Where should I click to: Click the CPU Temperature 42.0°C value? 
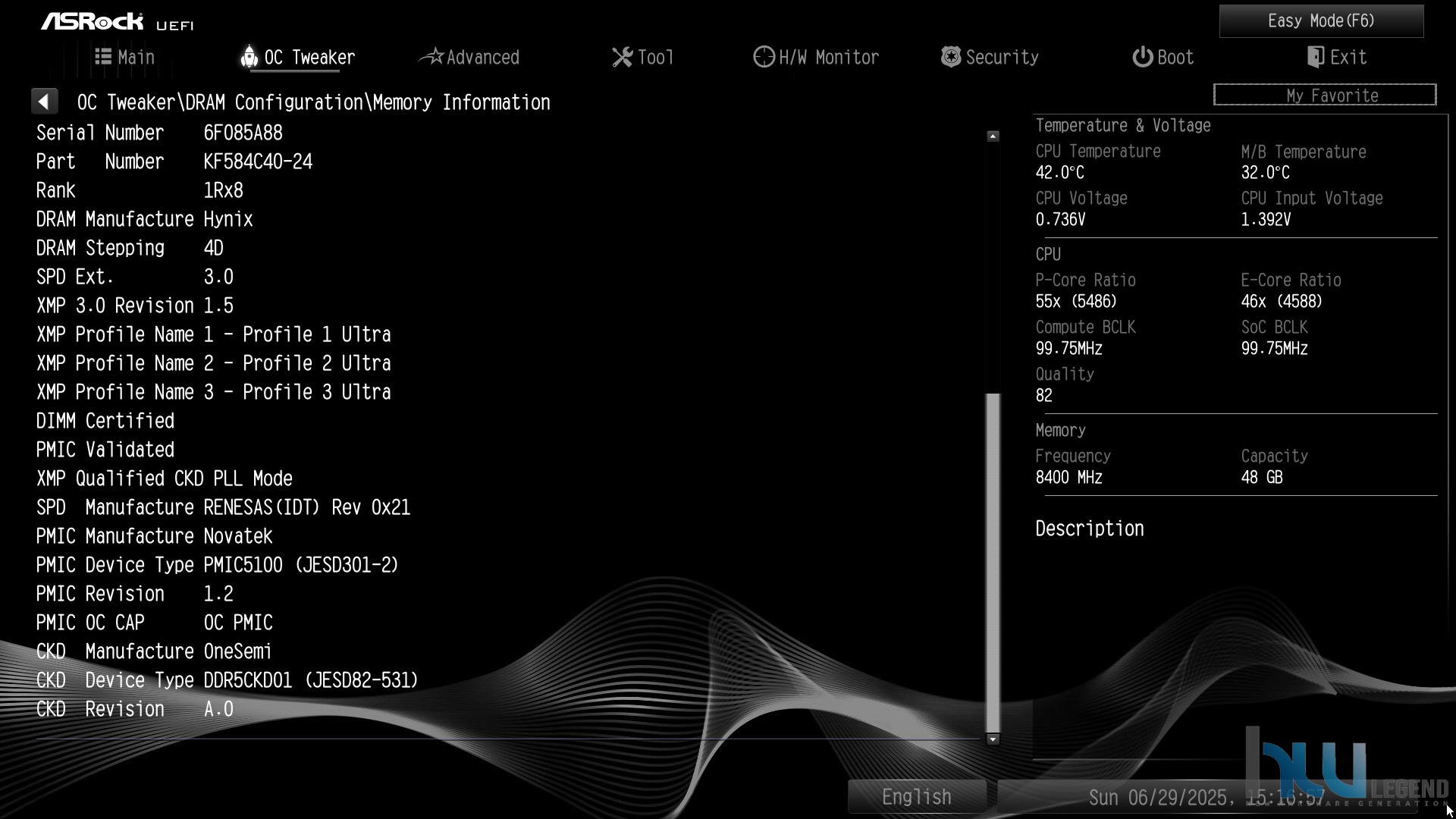point(1060,173)
